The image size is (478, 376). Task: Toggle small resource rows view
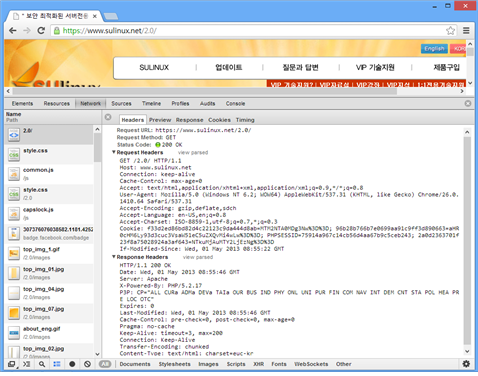click(57, 364)
